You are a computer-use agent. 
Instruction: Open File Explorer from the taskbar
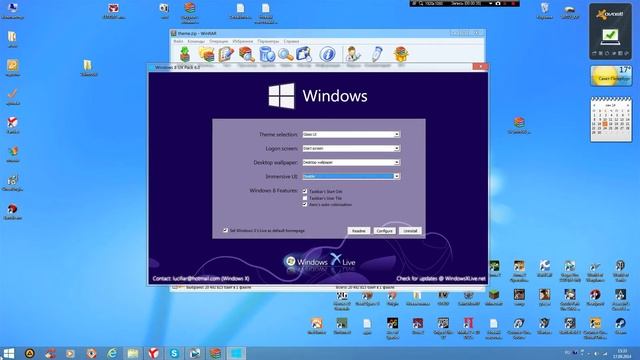tap(133, 353)
